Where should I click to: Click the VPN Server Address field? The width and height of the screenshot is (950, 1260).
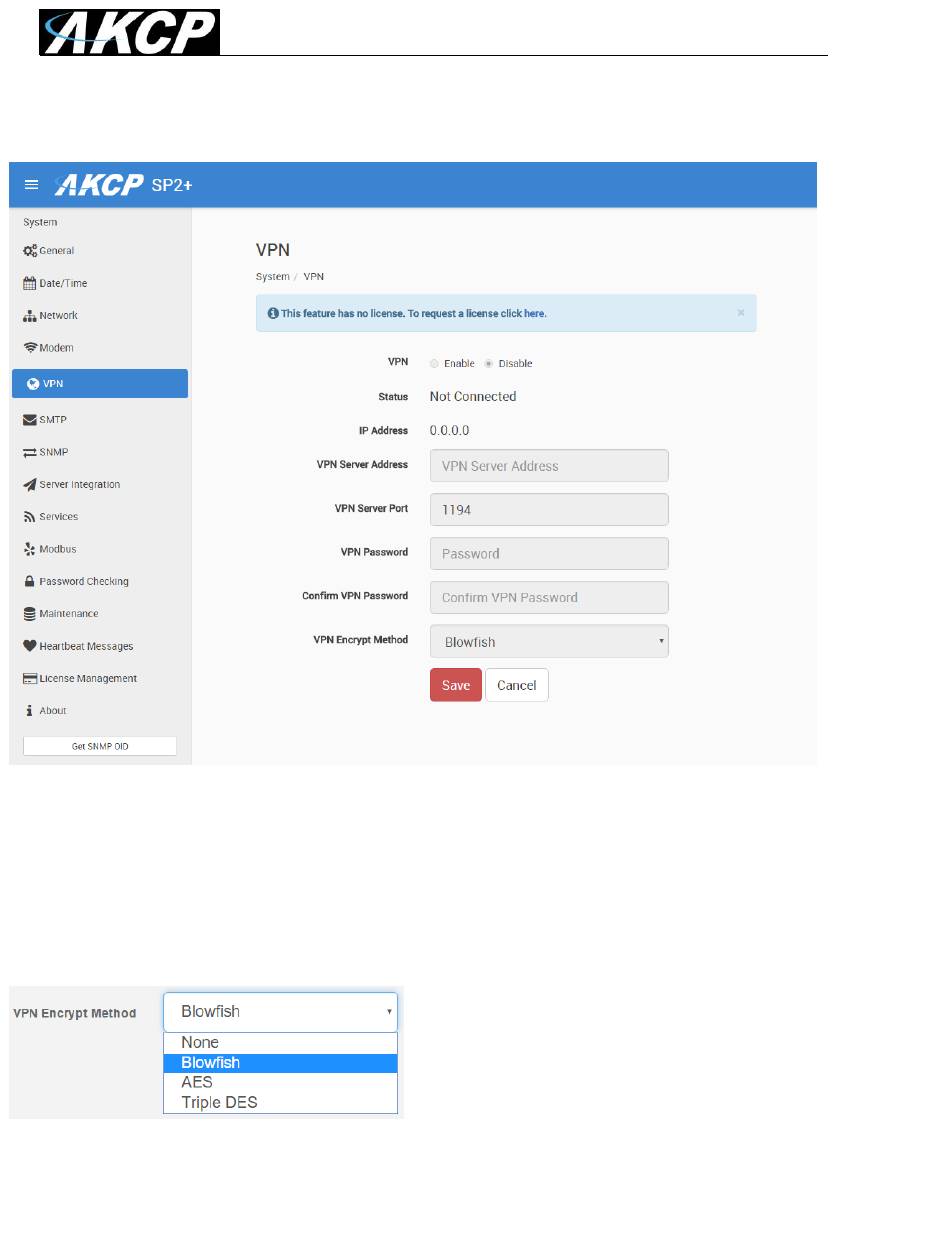pos(549,466)
